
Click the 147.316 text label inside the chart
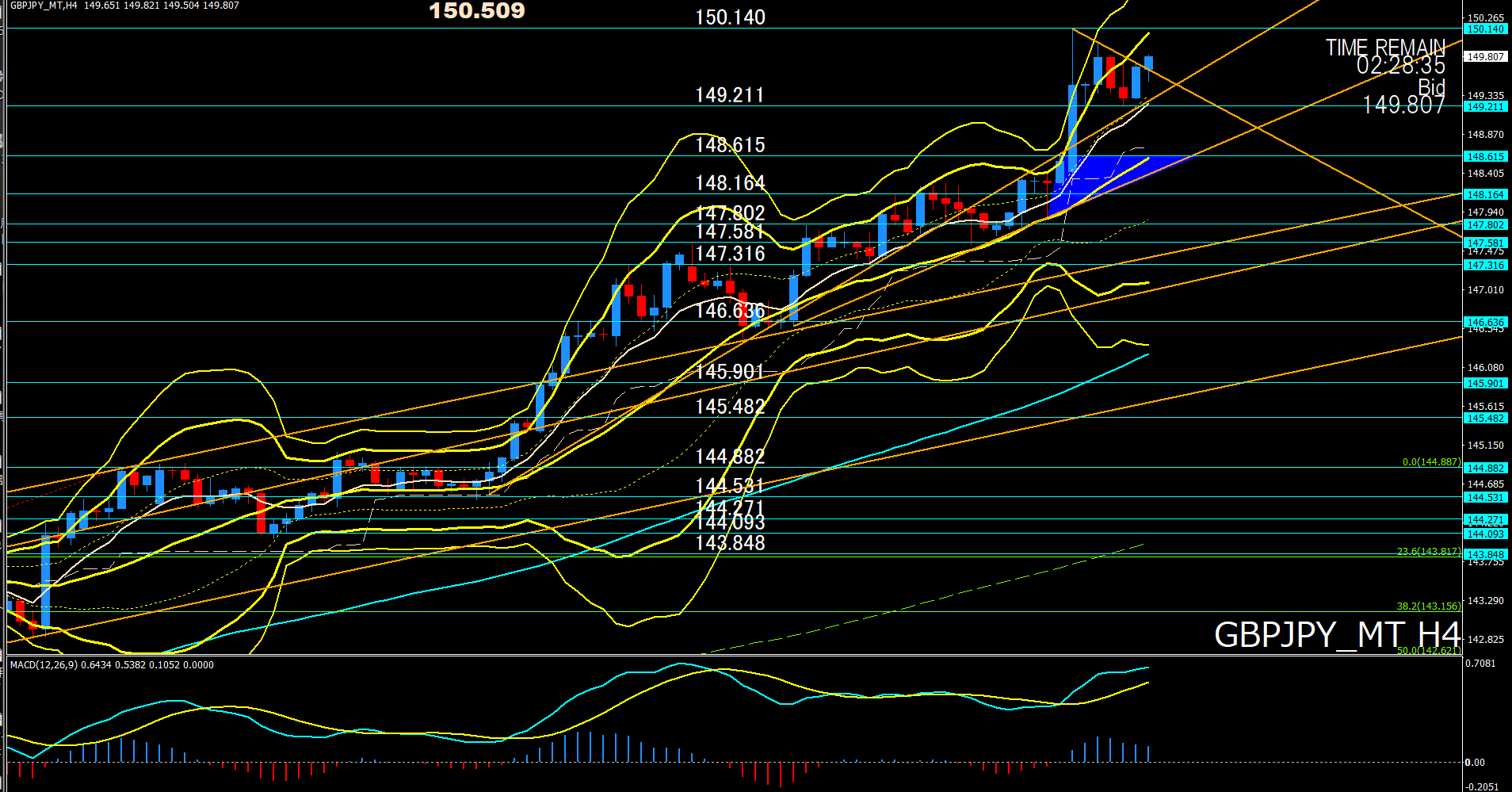(730, 254)
